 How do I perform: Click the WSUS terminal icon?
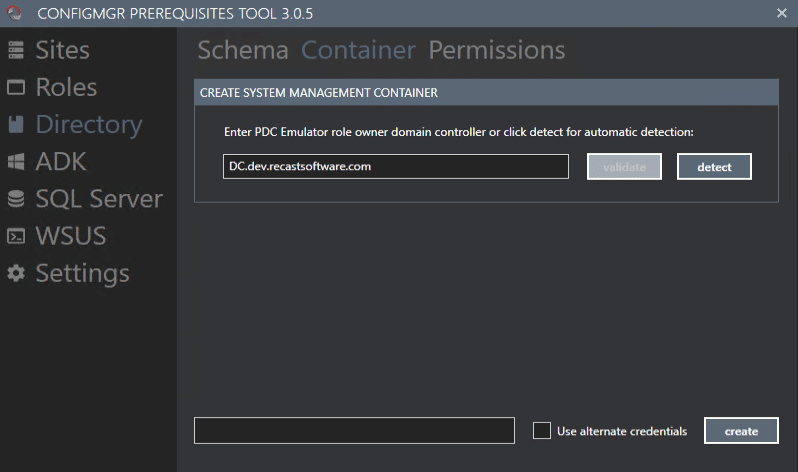pyautogui.click(x=16, y=237)
